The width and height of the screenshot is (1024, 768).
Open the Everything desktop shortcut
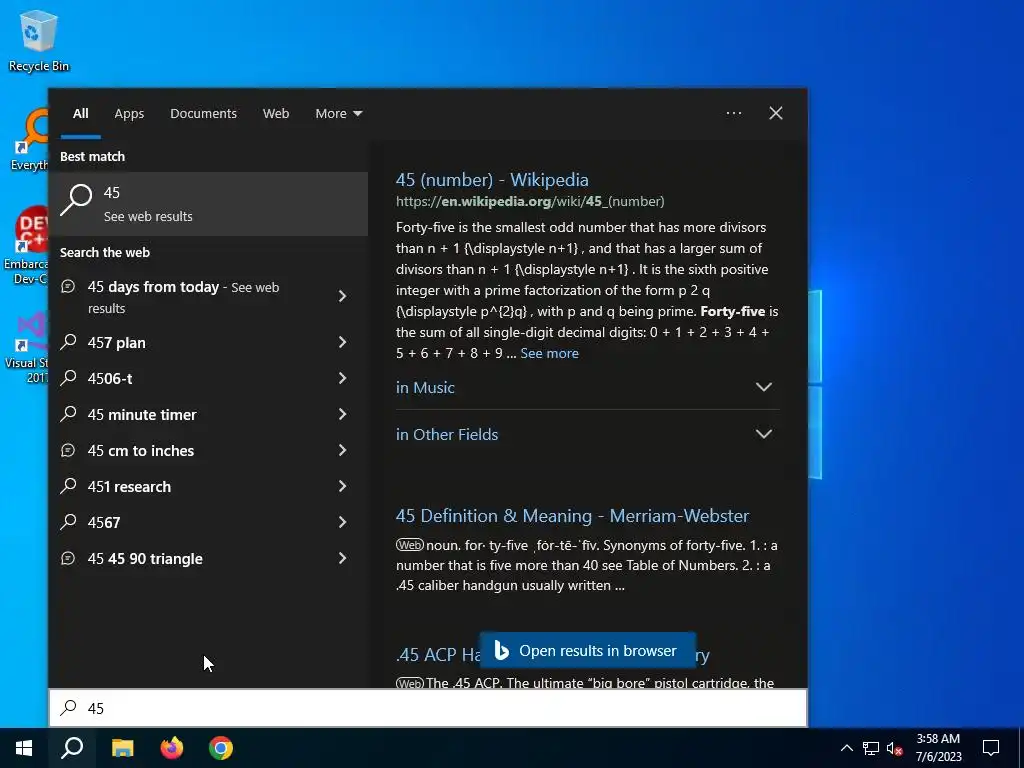coord(29,140)
